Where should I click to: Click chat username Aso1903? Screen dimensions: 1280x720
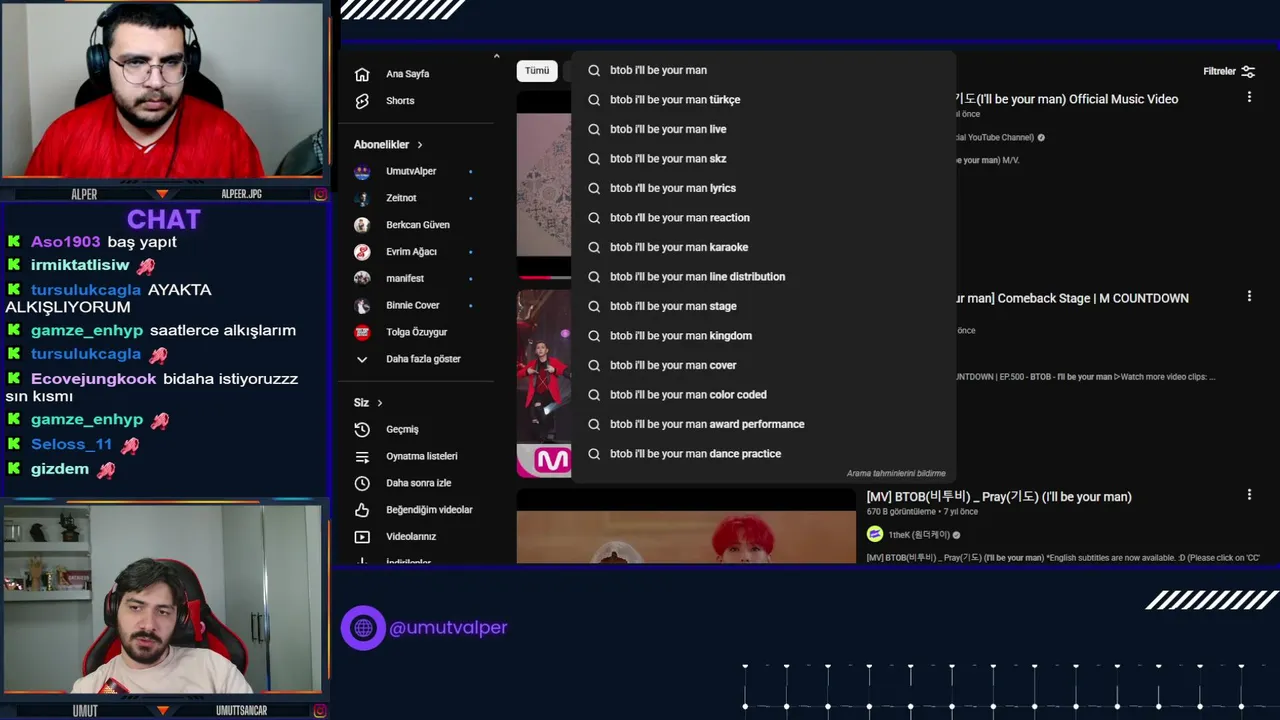point(65,242)
